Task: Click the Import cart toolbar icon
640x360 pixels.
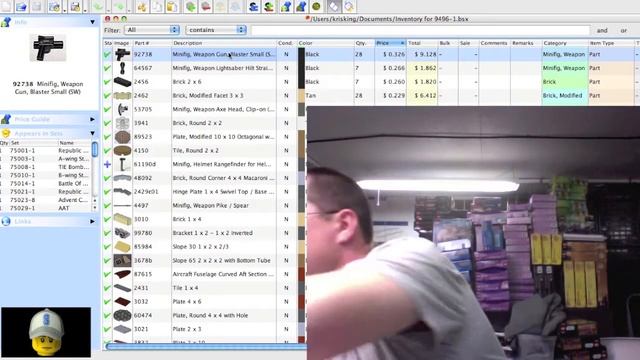Action: click(x=54, y=6)
